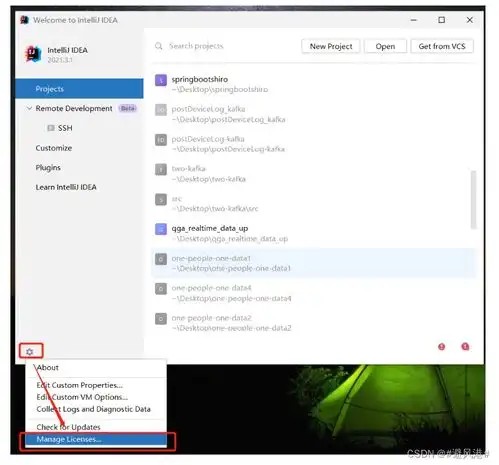Open the two-kafka project
The width and height of the screenshot is (499, 465).
pos(313,174)
